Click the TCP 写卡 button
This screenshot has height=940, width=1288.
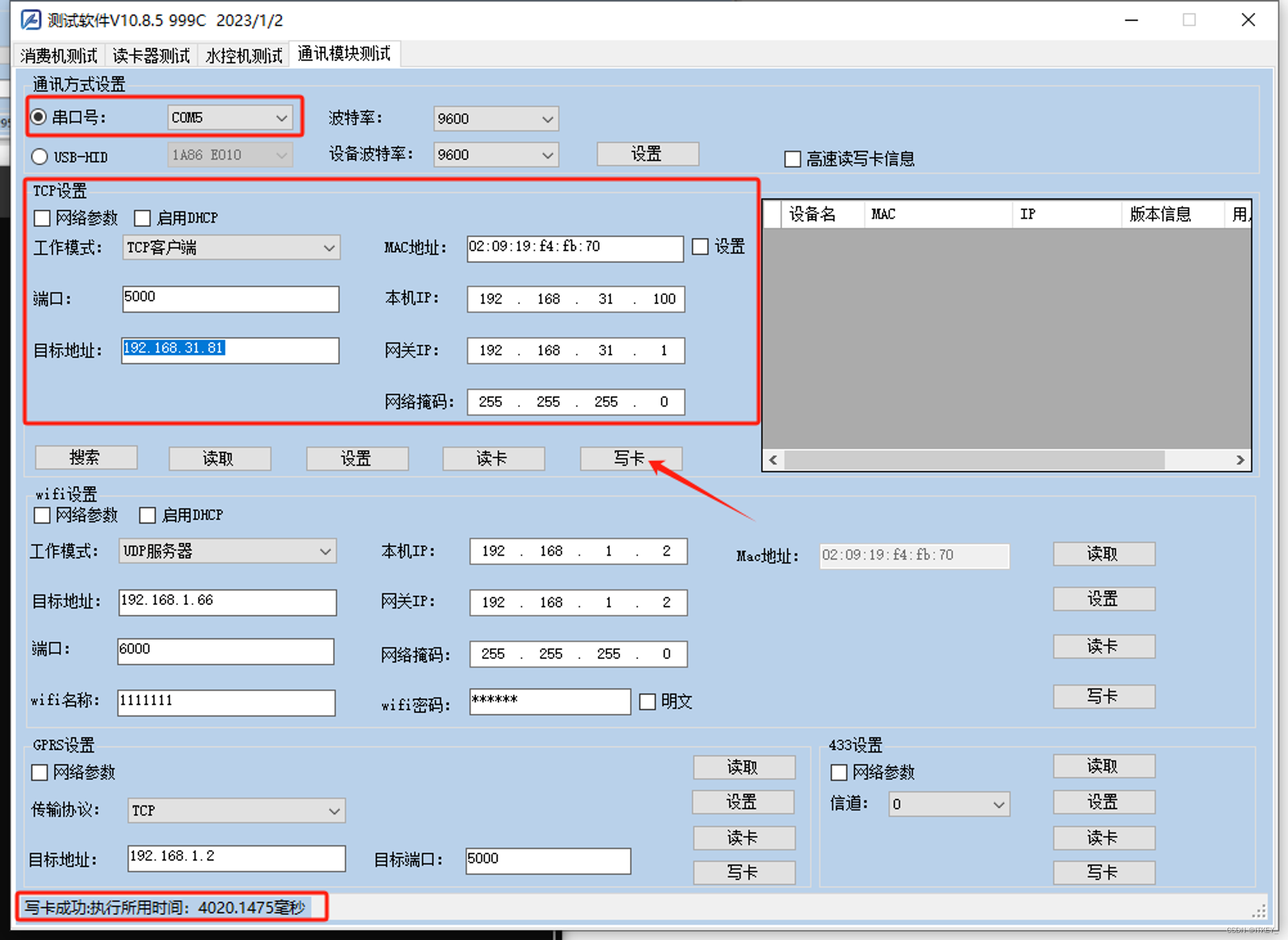[630, 458]
